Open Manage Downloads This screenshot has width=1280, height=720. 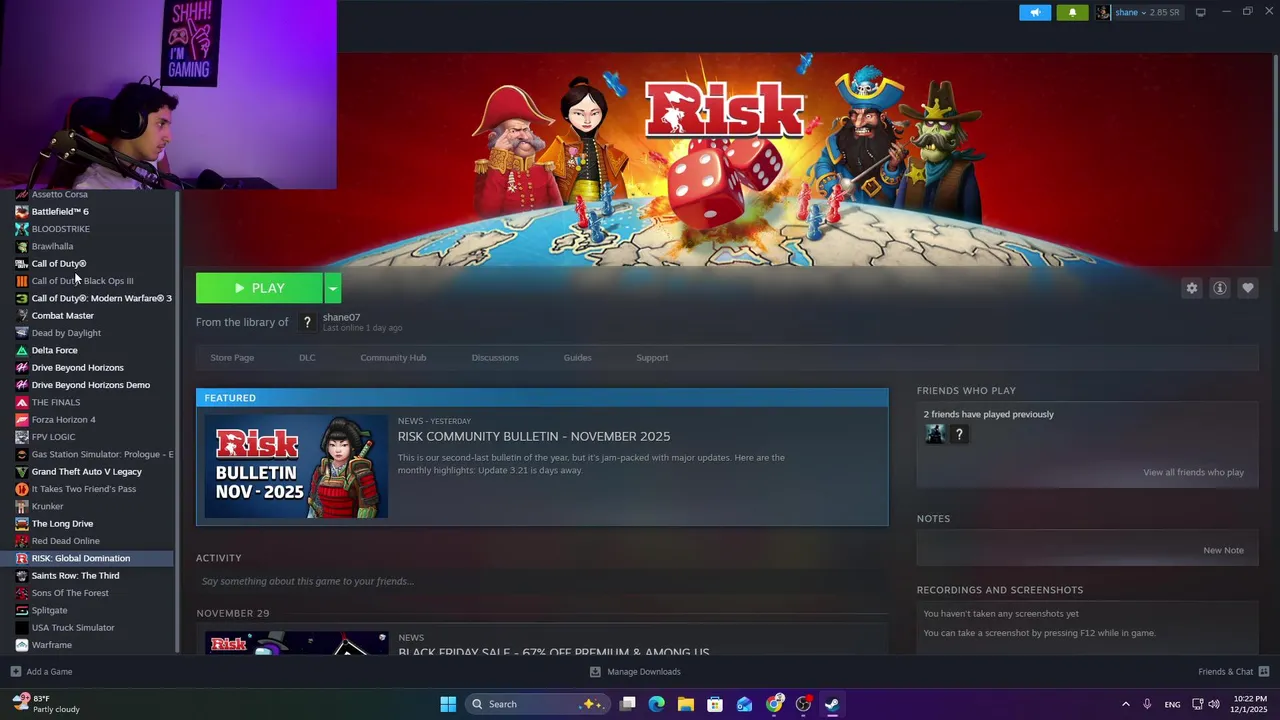pos(635,672)
